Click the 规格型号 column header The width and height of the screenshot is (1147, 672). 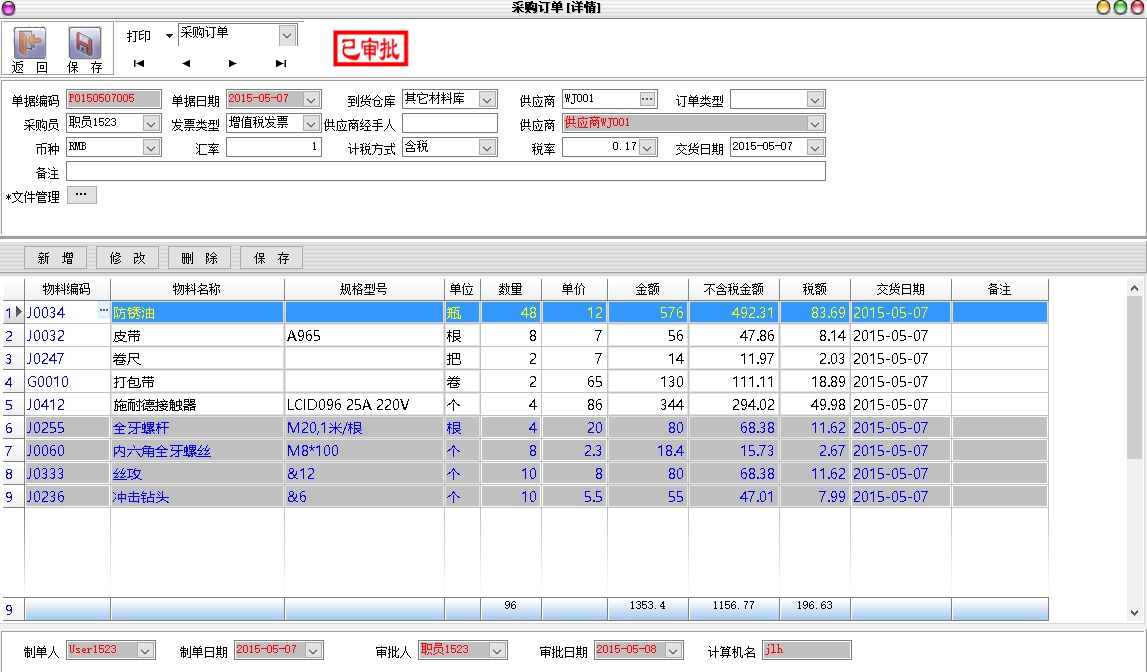pos(364,290)
